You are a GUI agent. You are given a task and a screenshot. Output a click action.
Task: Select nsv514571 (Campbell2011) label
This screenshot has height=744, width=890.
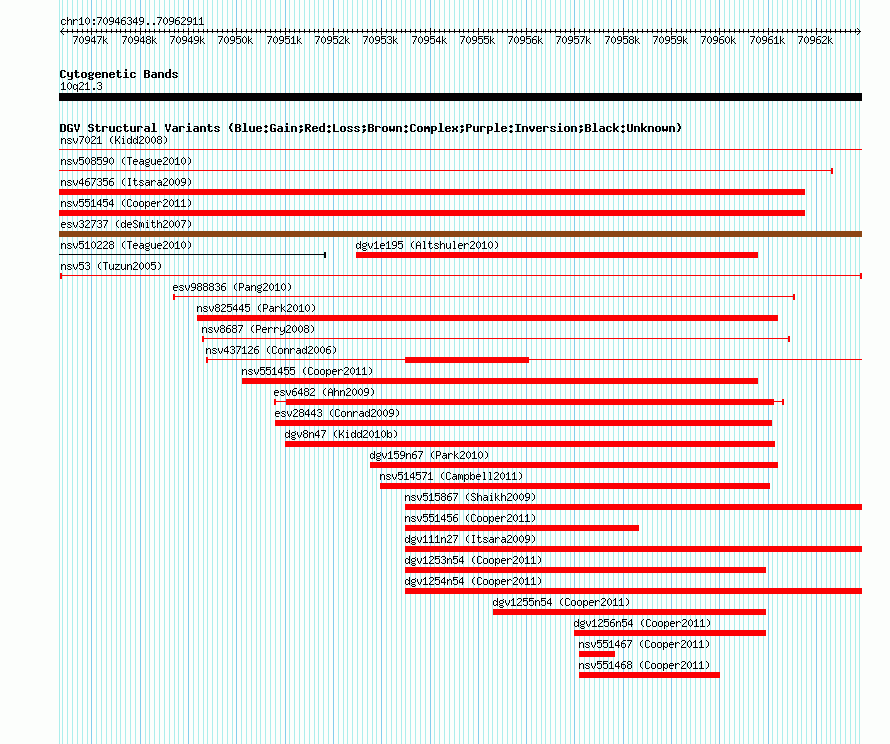pos(451,476)
